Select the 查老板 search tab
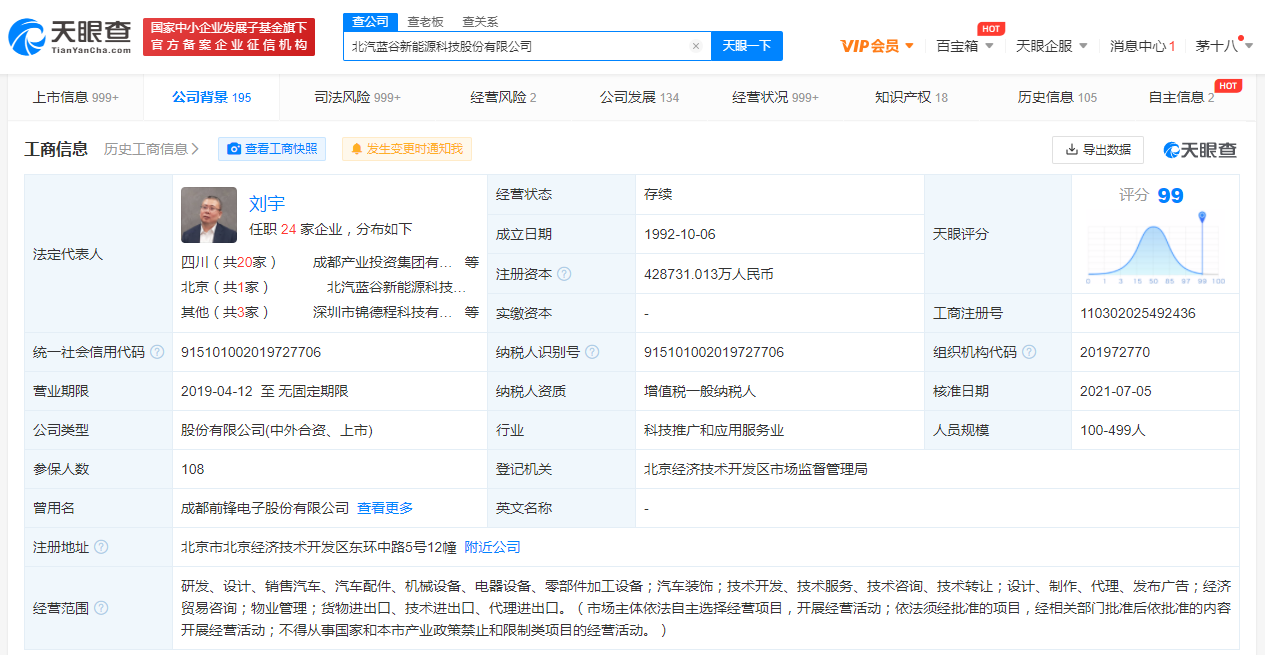1265x655 pixels. [425, 21]
